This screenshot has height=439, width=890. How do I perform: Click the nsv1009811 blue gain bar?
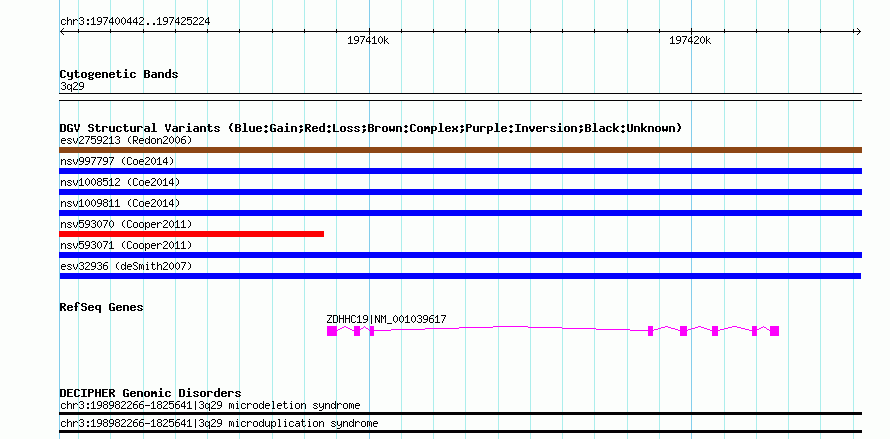(460, 213)
